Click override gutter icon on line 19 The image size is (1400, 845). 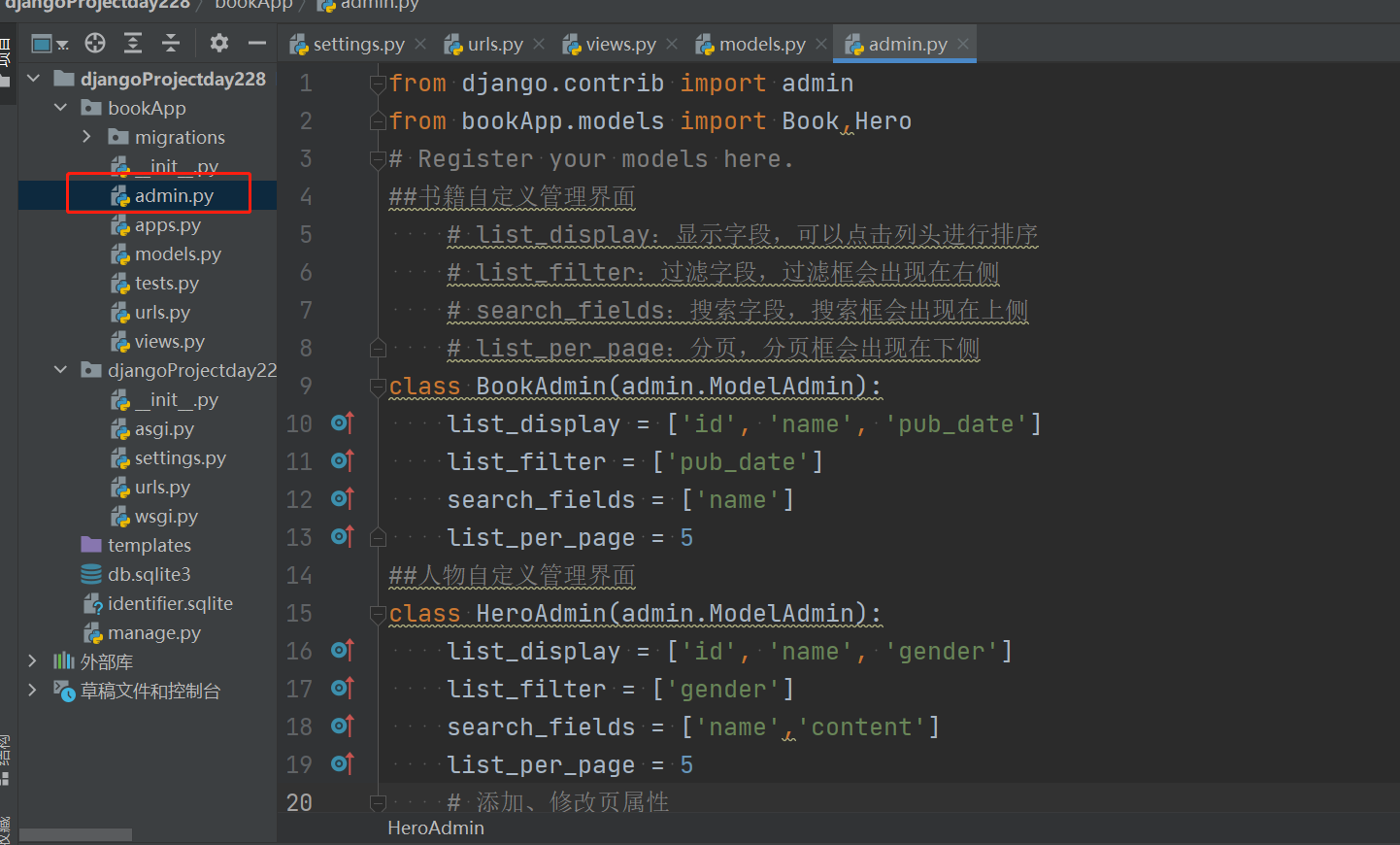343,764
